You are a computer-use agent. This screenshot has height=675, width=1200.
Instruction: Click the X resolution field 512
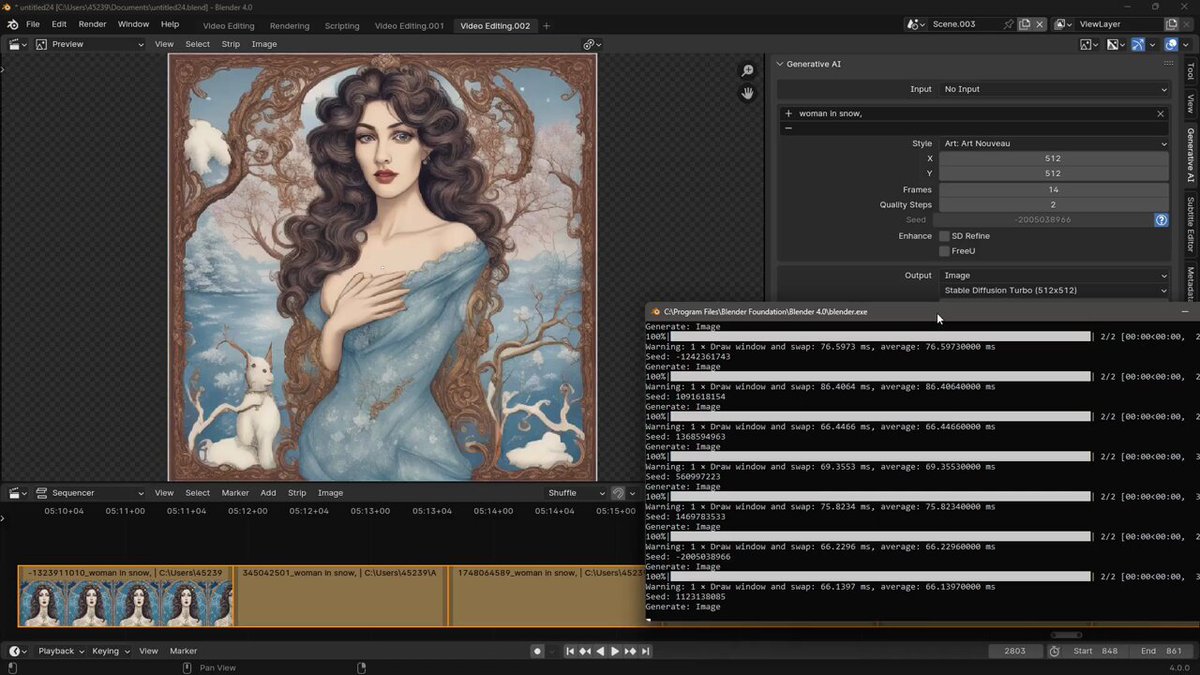(1054, 158)
